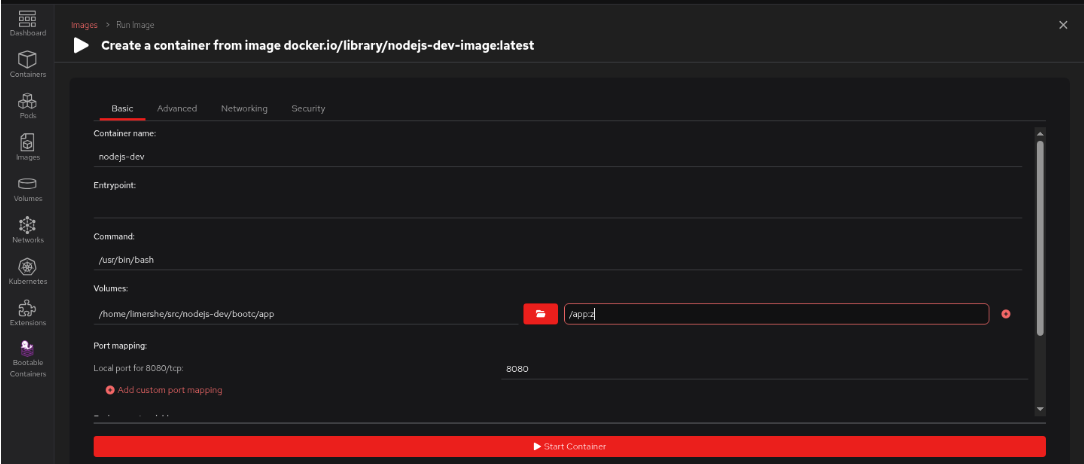Open Bootable Containers sidebar icon
1084x464 pixels.
coord(28,356)
